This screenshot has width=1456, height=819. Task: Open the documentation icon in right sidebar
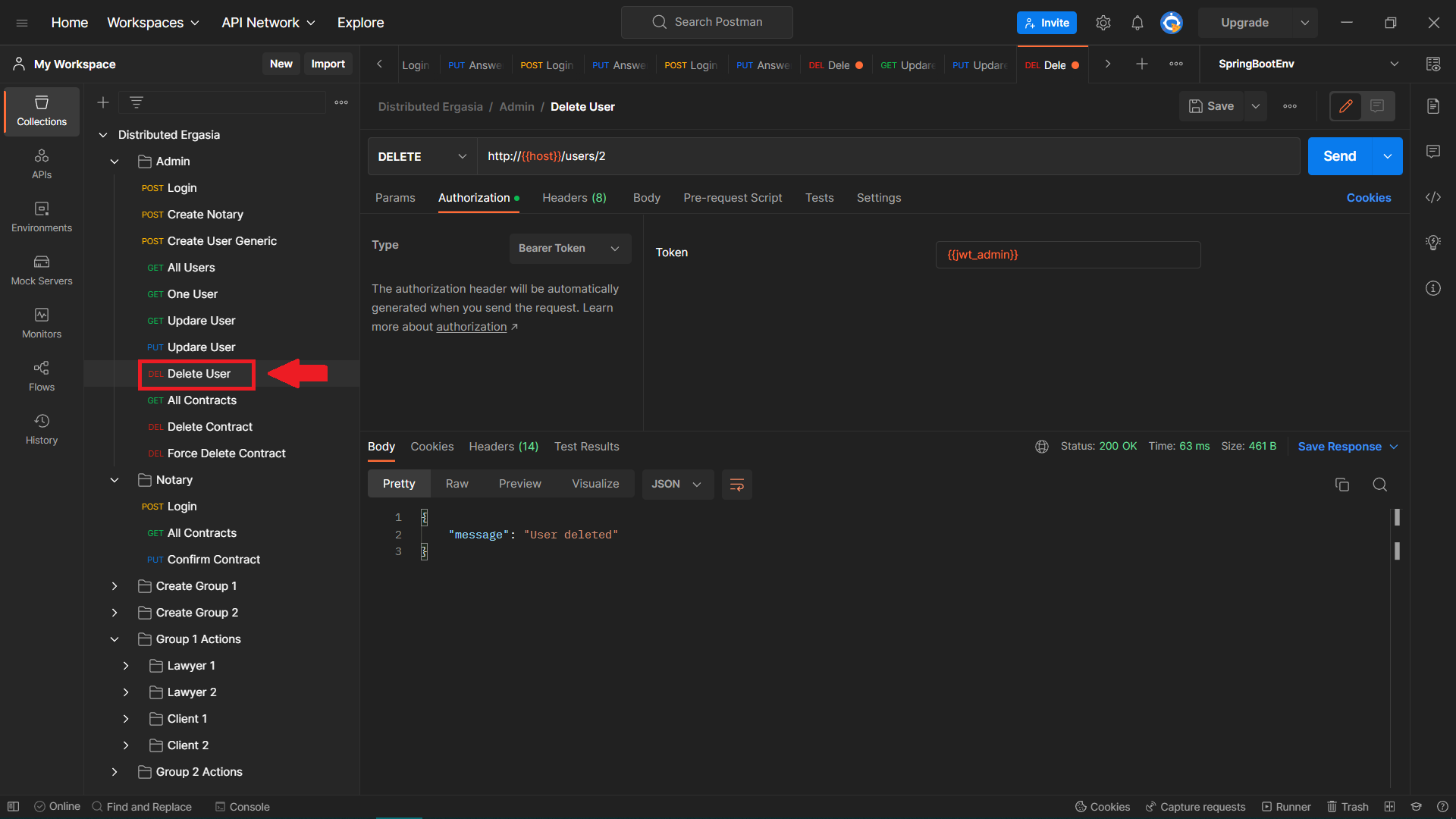[1433, 106]
